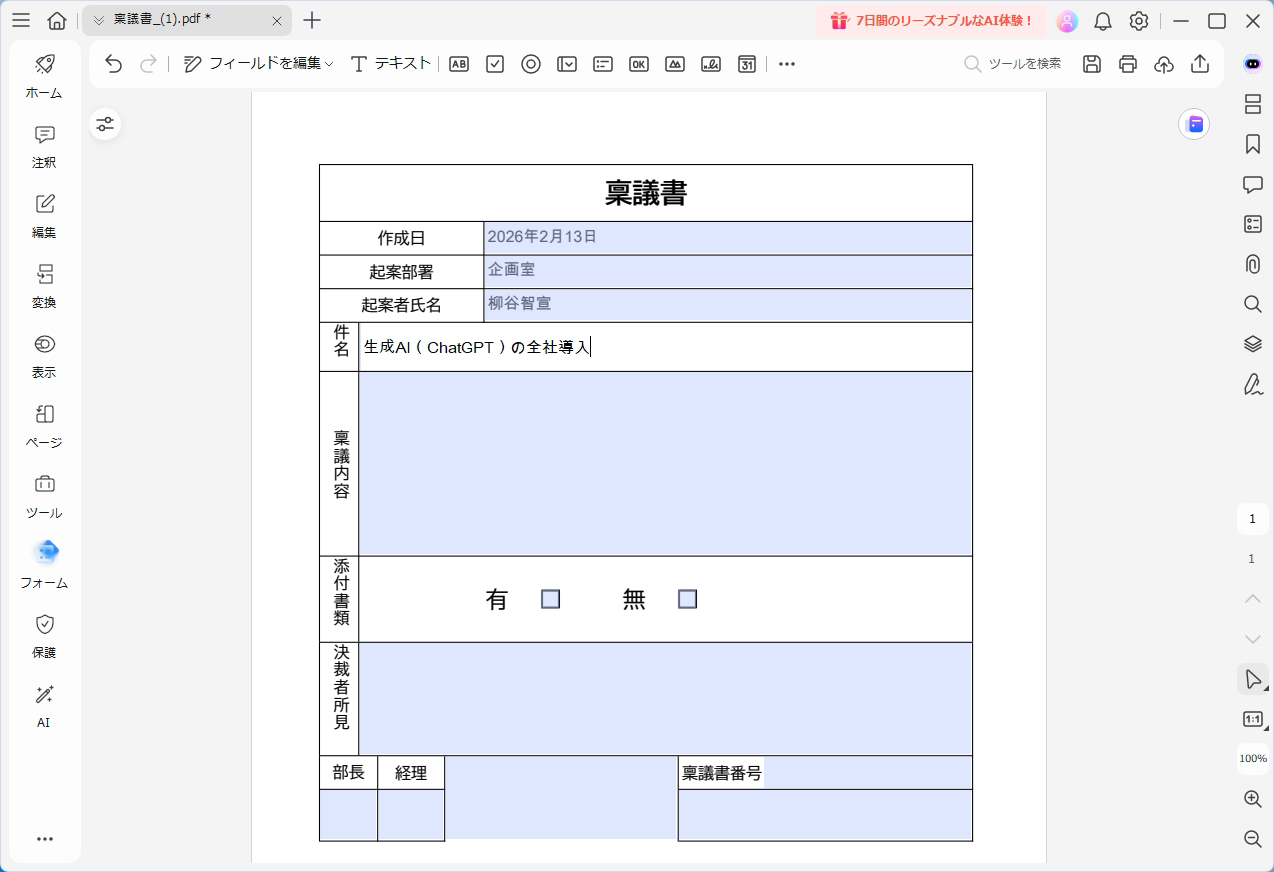Screen dimensions: 1274x872
Task: Select the radio button field tool
Action: tap(531, 63)
